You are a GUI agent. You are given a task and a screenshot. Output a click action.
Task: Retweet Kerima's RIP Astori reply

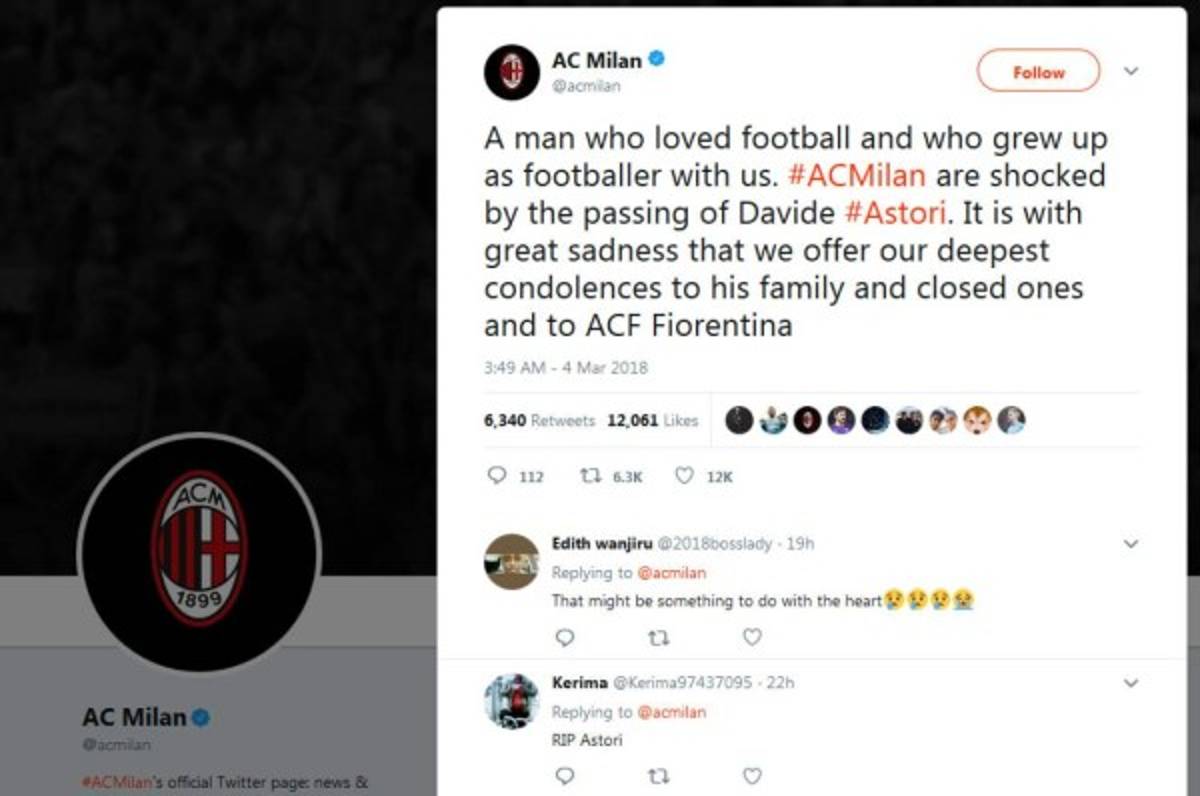[x=658, y=775]
